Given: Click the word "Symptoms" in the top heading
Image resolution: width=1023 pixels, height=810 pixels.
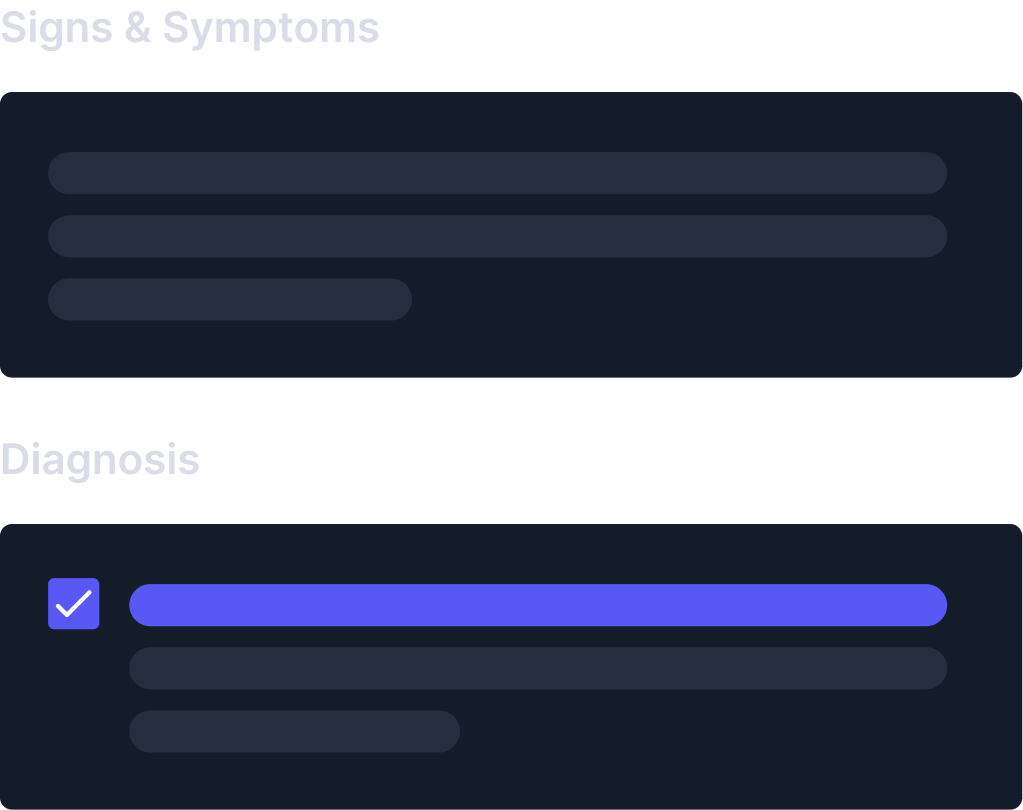Looking at the screenshot, I should tap(271, 28).
